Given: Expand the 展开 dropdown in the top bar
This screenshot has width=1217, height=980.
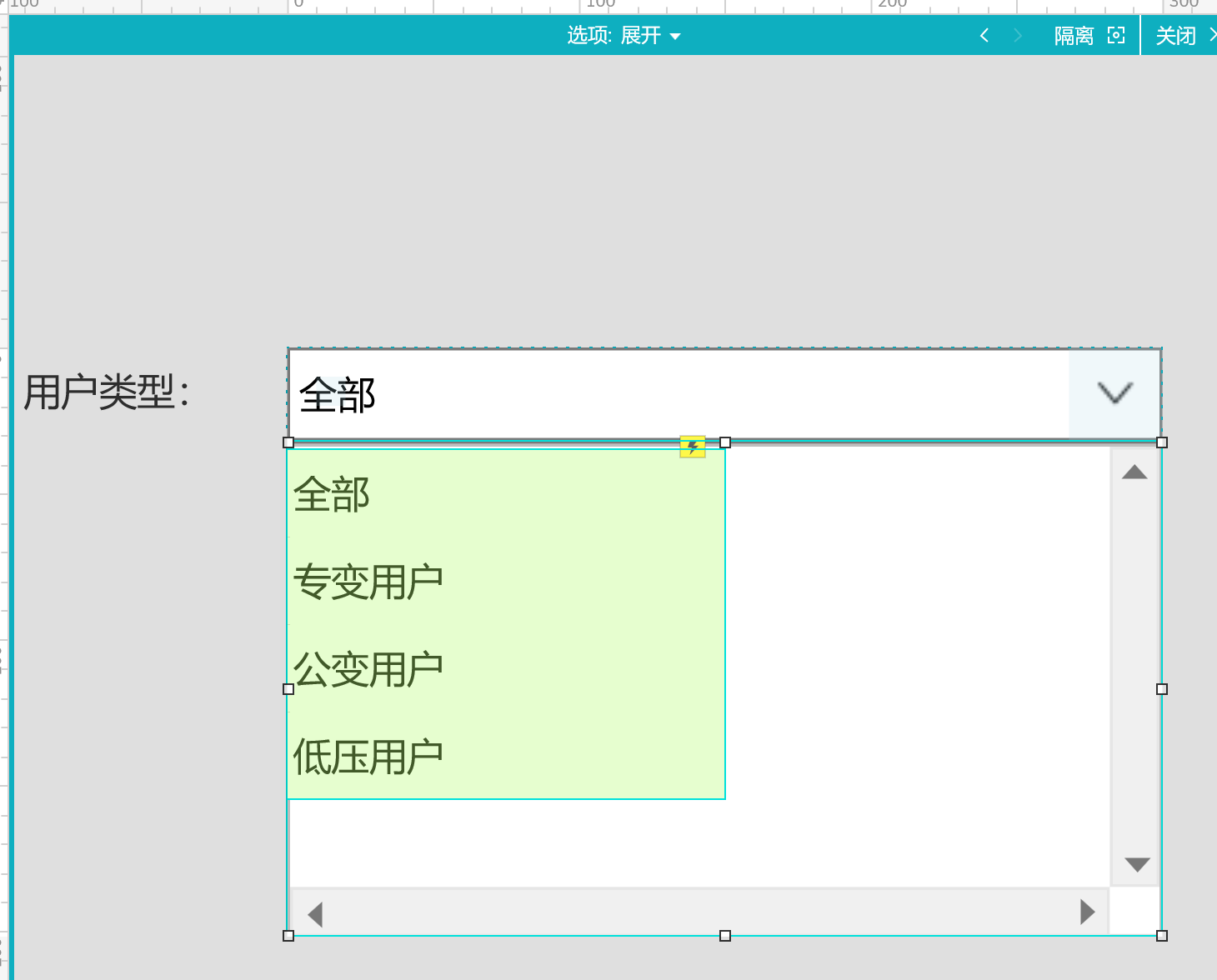Looking at the screenshot, I should [x=653, y=35].
